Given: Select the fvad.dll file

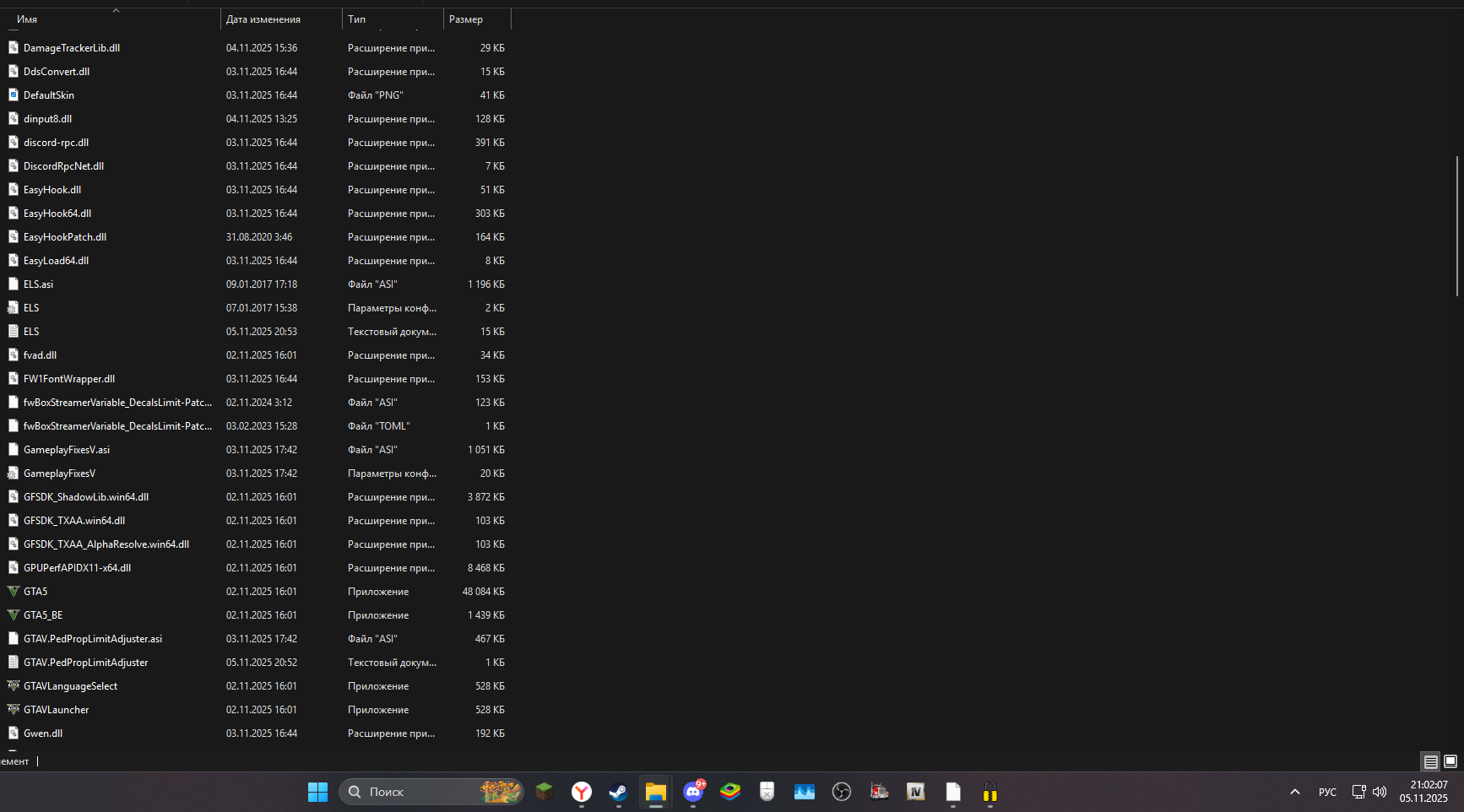Looking at the screenshot, I should [x=41, y=355].
